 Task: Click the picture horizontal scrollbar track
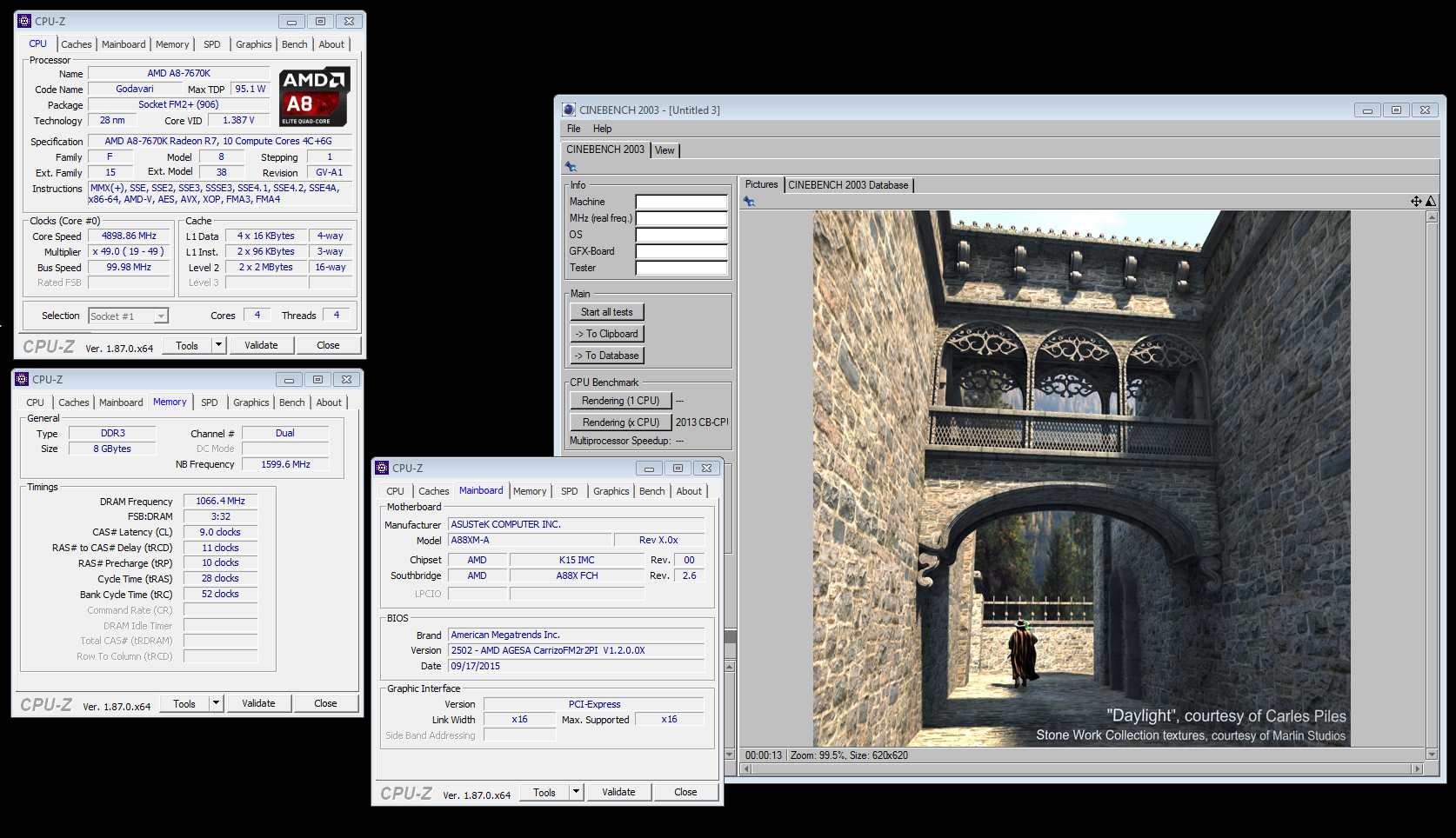[1081, 768]
